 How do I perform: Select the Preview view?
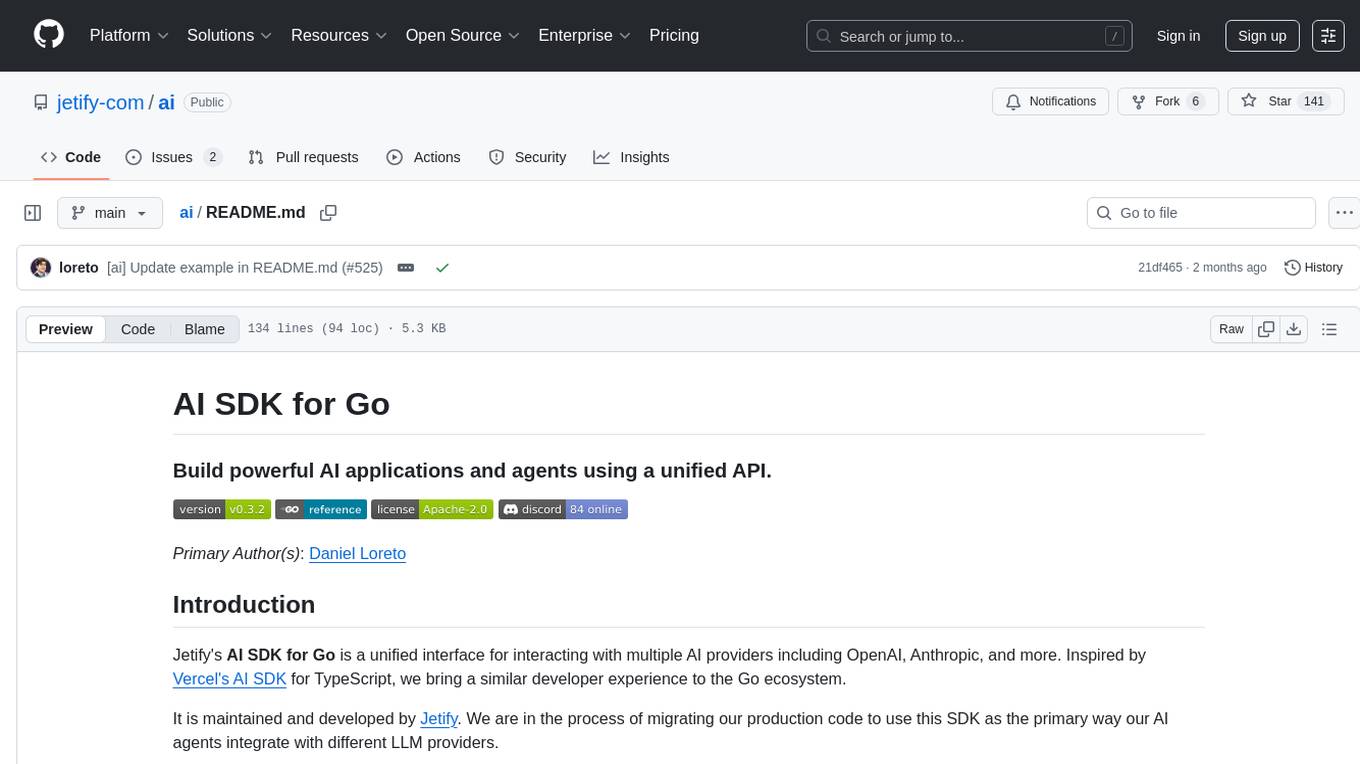(x=66, y=329)
